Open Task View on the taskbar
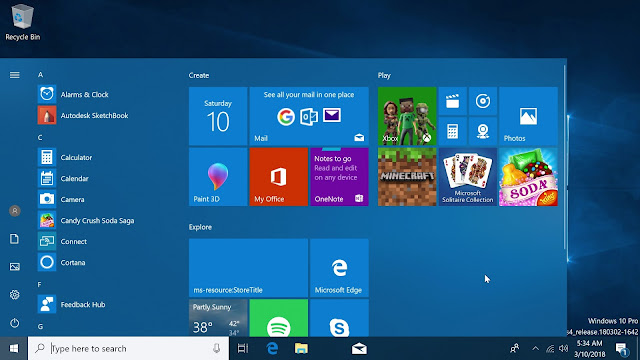Screen dimensions: 640x360 point(242,349)
